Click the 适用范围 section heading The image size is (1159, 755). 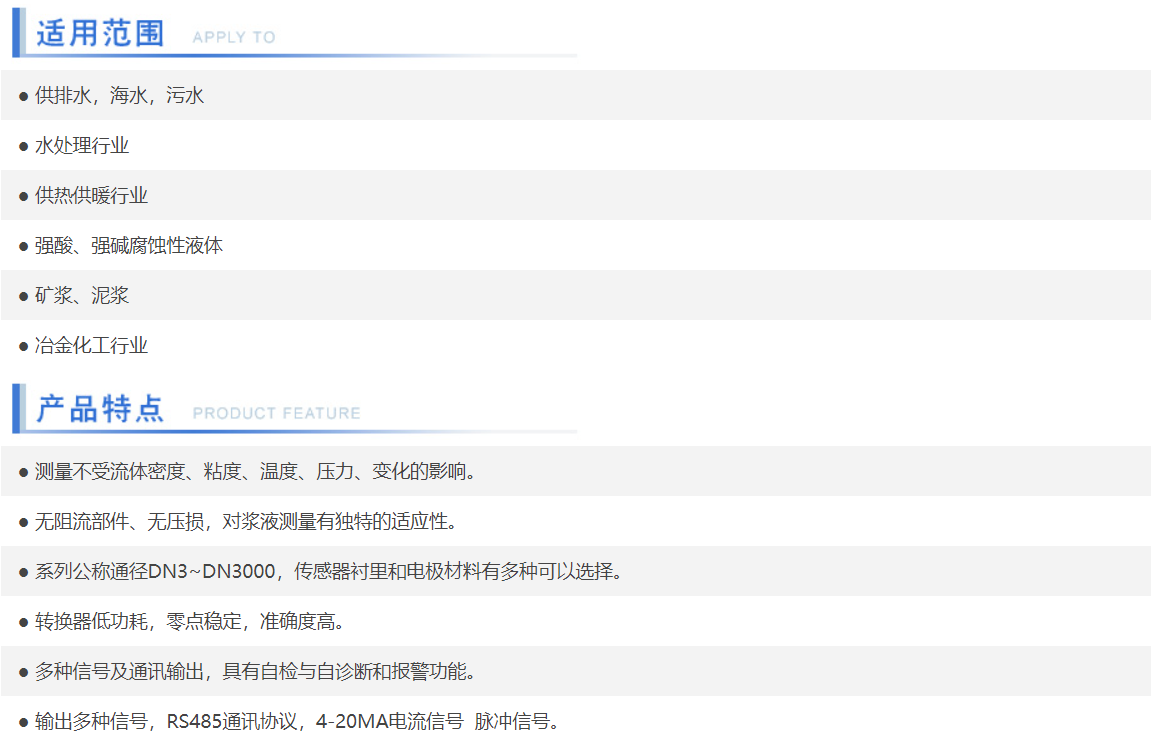point(100,33)
